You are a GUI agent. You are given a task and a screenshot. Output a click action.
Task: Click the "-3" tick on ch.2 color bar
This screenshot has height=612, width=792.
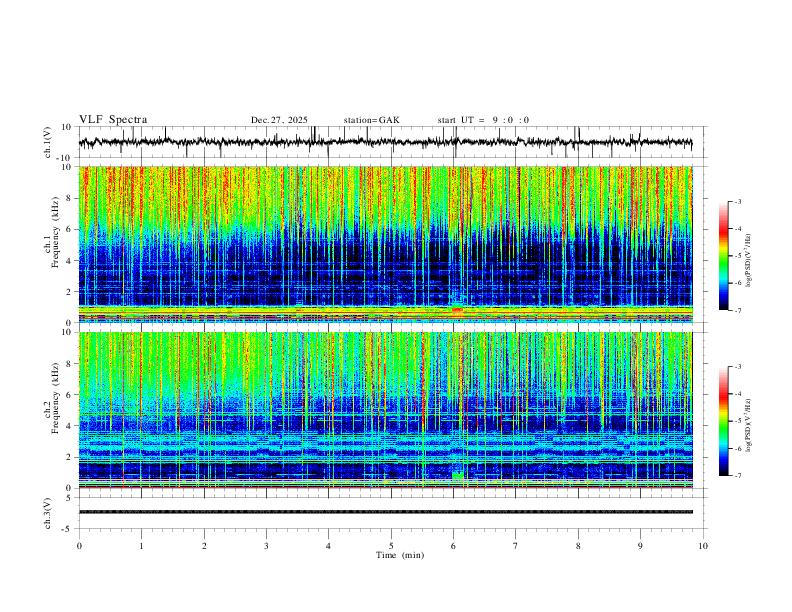pos(738,367)
